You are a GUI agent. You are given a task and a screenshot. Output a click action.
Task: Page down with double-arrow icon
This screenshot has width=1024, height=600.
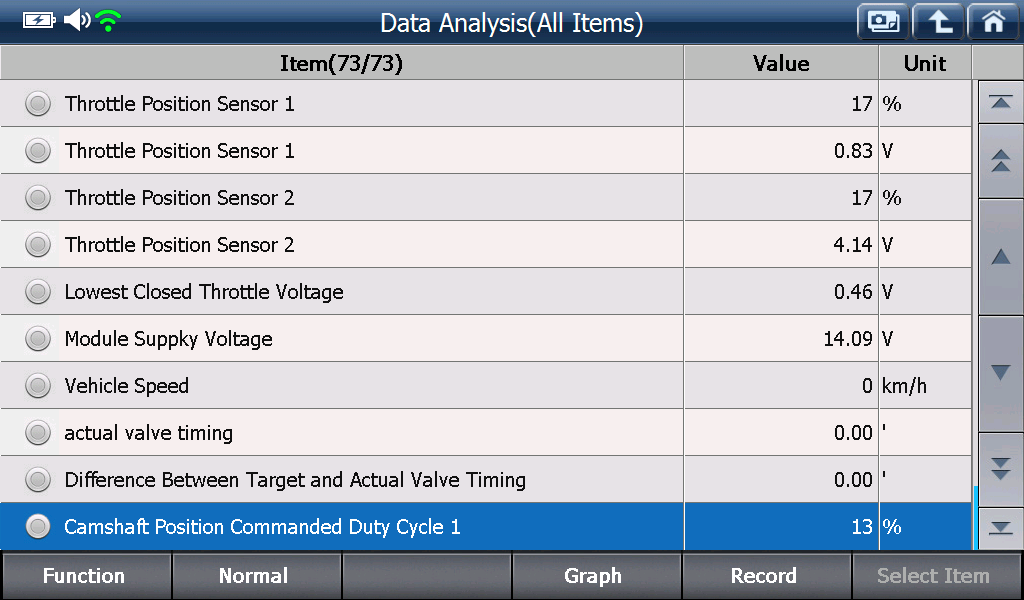coord(1000,469)
